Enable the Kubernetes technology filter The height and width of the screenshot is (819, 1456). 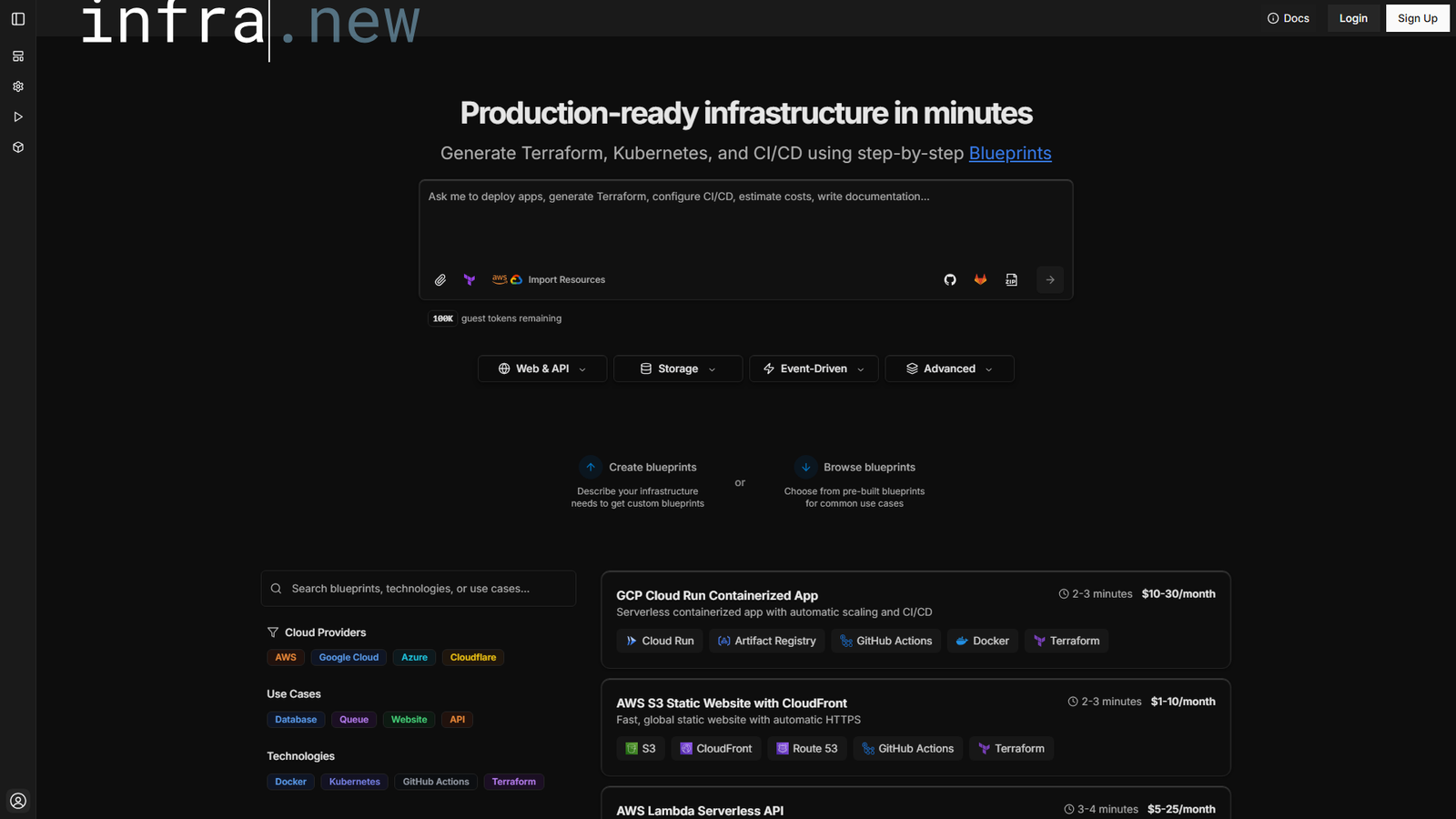pyautogui.click(x=354, y=781)
